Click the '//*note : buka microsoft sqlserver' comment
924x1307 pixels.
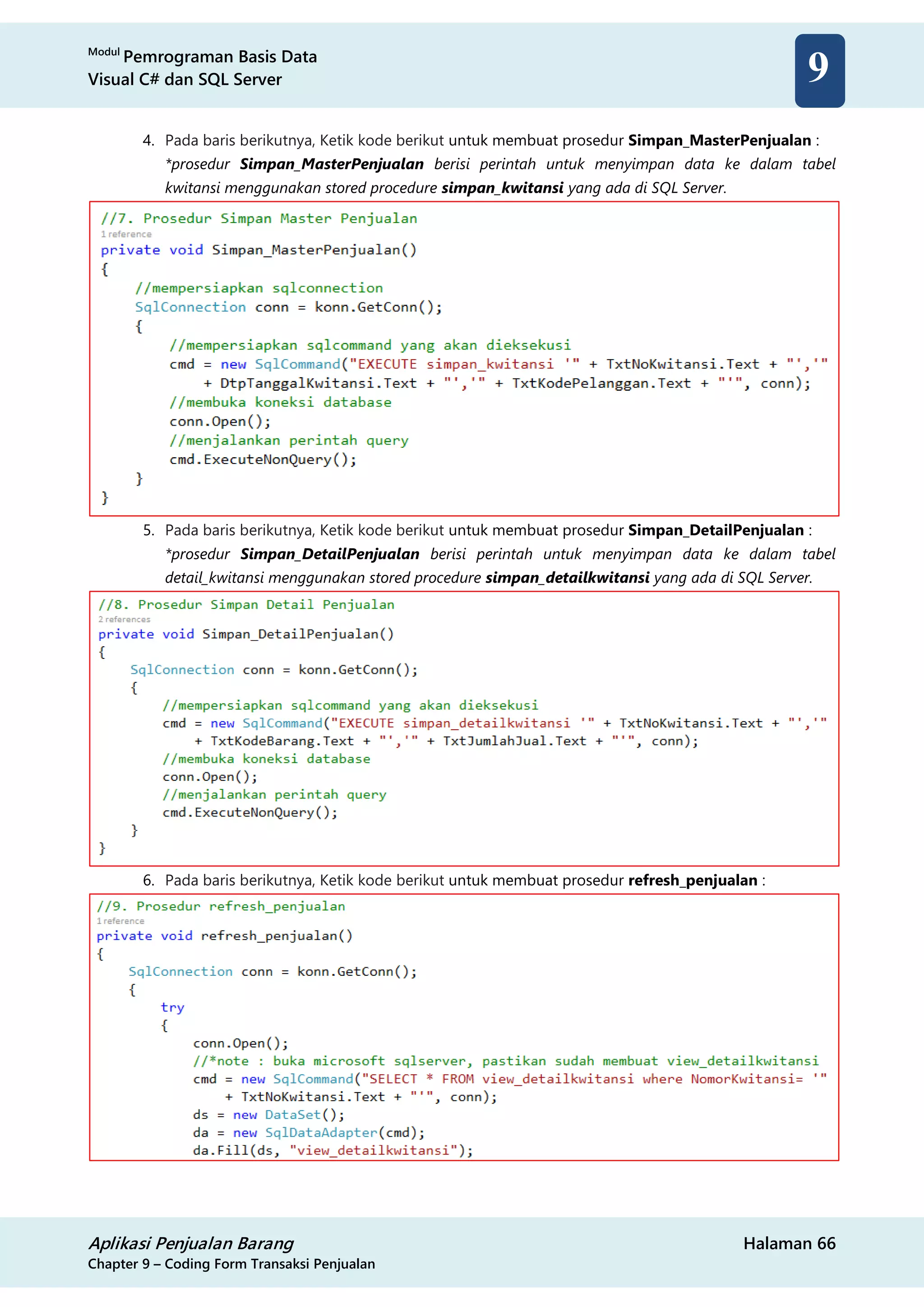pos(506,1061)
